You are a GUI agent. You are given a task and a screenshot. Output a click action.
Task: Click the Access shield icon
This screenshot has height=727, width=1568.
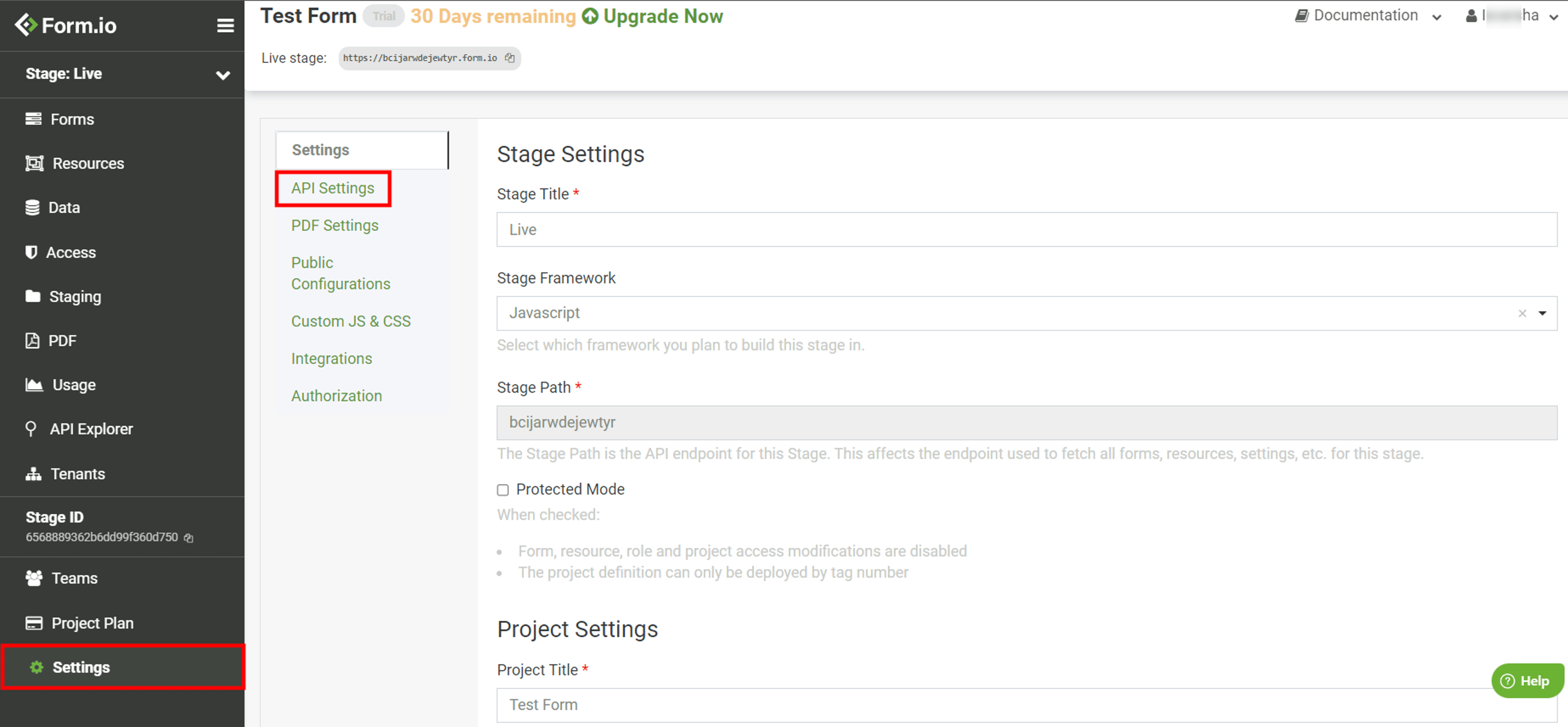point(31,252)
